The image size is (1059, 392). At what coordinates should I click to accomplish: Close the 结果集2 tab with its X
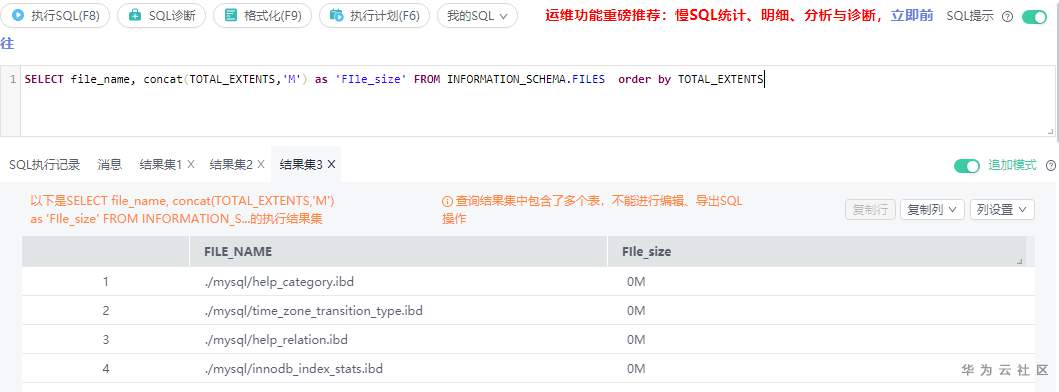(261, 164)
